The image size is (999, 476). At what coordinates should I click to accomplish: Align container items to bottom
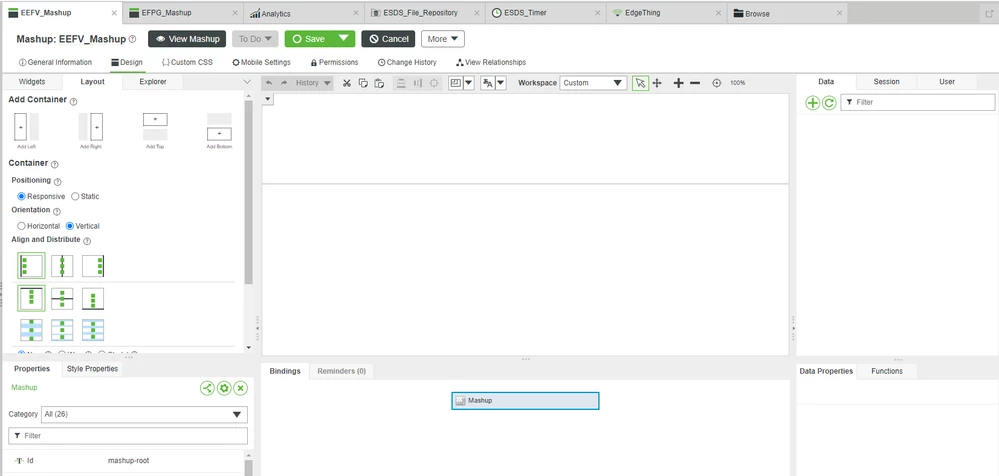(x=93, y=298)
